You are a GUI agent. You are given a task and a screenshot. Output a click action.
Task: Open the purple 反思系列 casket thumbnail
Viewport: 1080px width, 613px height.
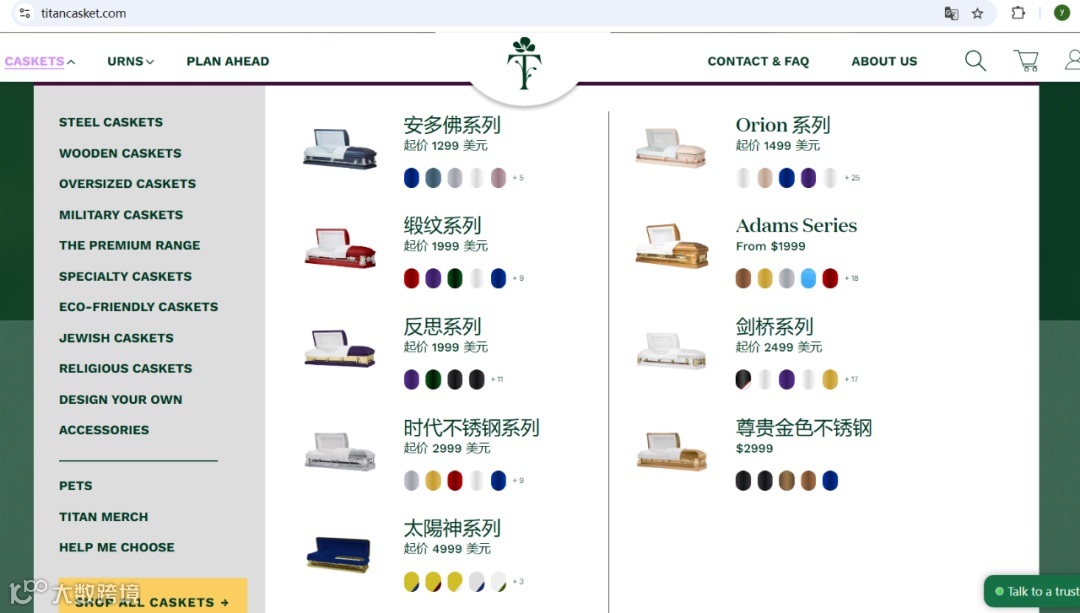tap(340, 348)
